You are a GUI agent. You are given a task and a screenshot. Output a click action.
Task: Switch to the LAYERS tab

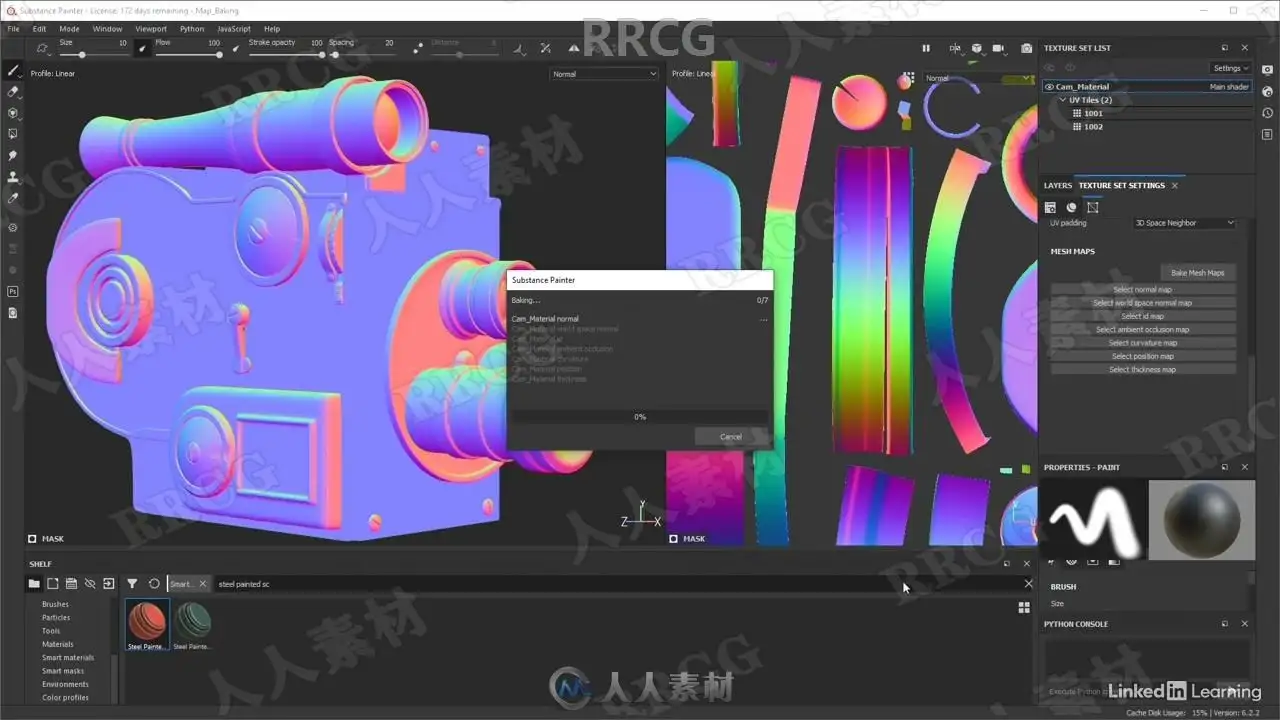click(1058, 185)
